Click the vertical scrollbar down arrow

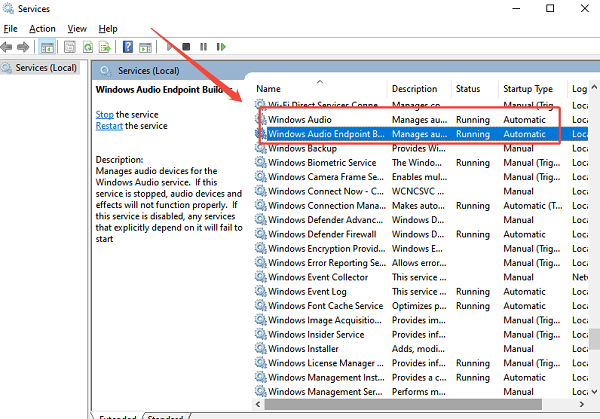594,392
